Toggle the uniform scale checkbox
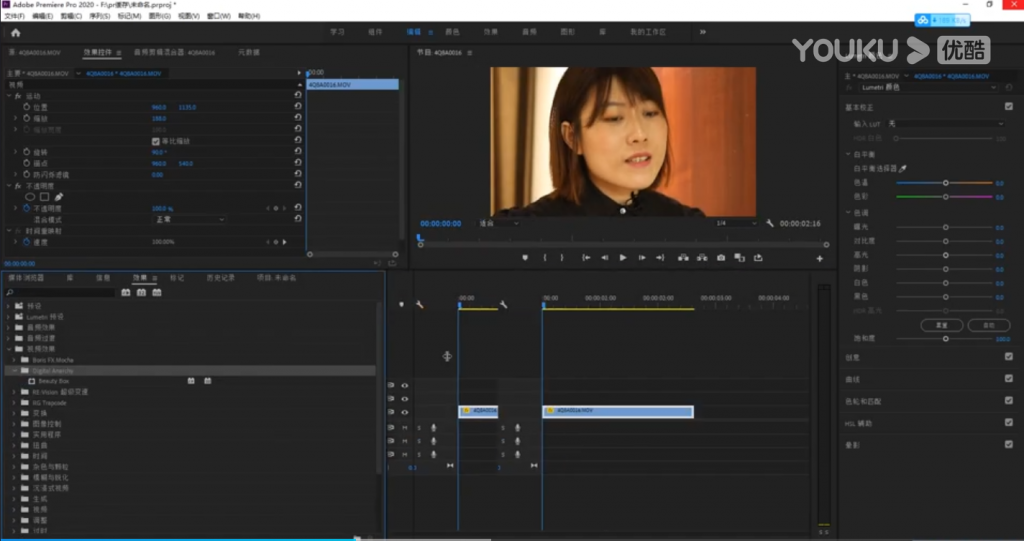 [x=155, y=141]
